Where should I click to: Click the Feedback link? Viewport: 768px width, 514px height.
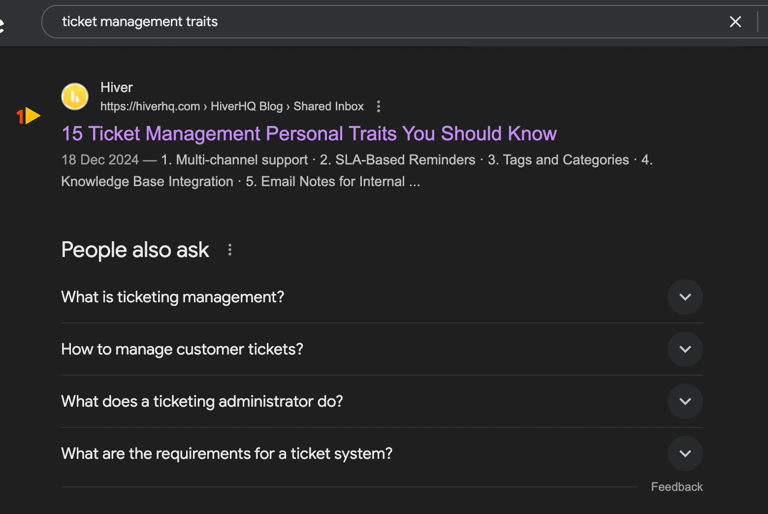click(x=676, y=487)
